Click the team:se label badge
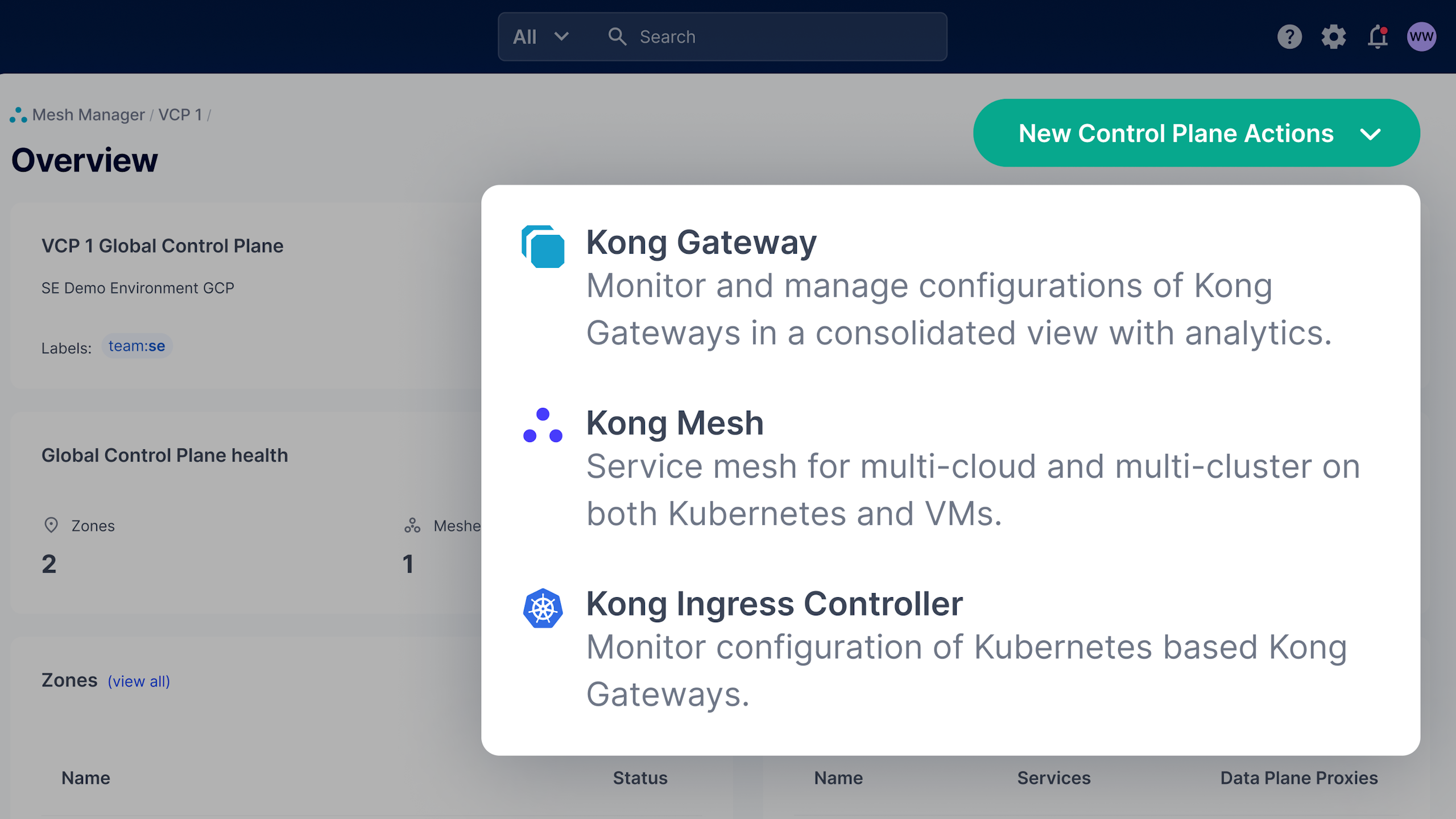1456x819 pixels. point(136,346)
